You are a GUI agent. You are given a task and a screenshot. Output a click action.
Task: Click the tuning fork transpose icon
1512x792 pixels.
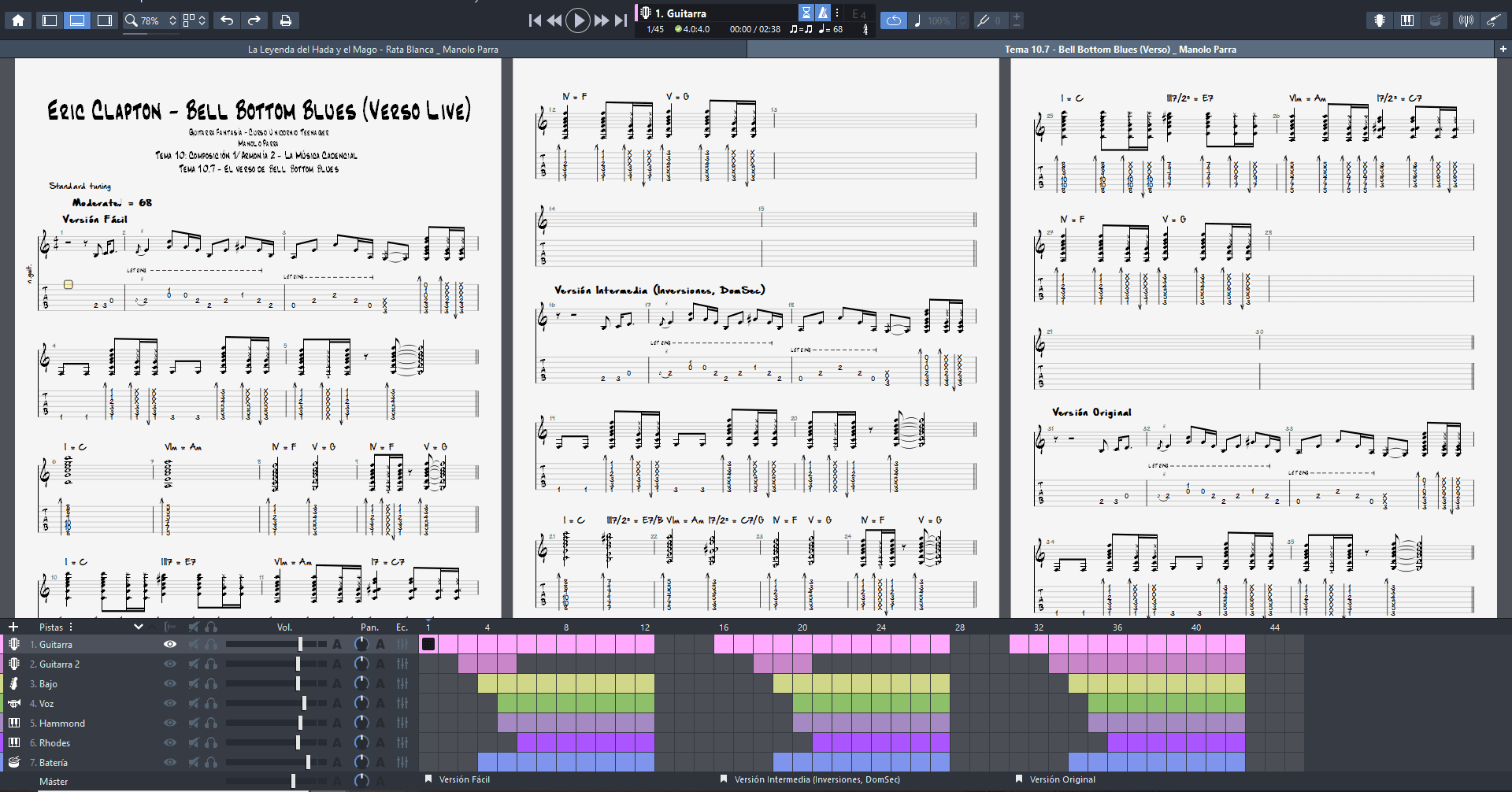pos(984,20)
